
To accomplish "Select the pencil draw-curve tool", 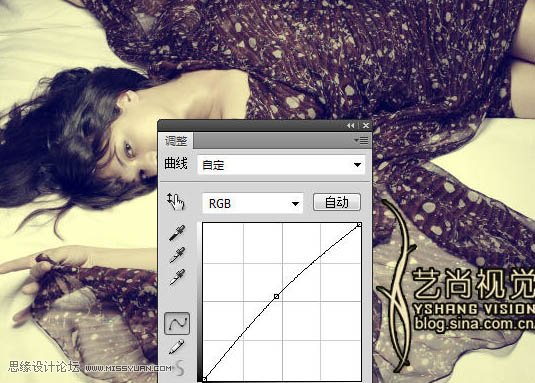I will (176, 347).
